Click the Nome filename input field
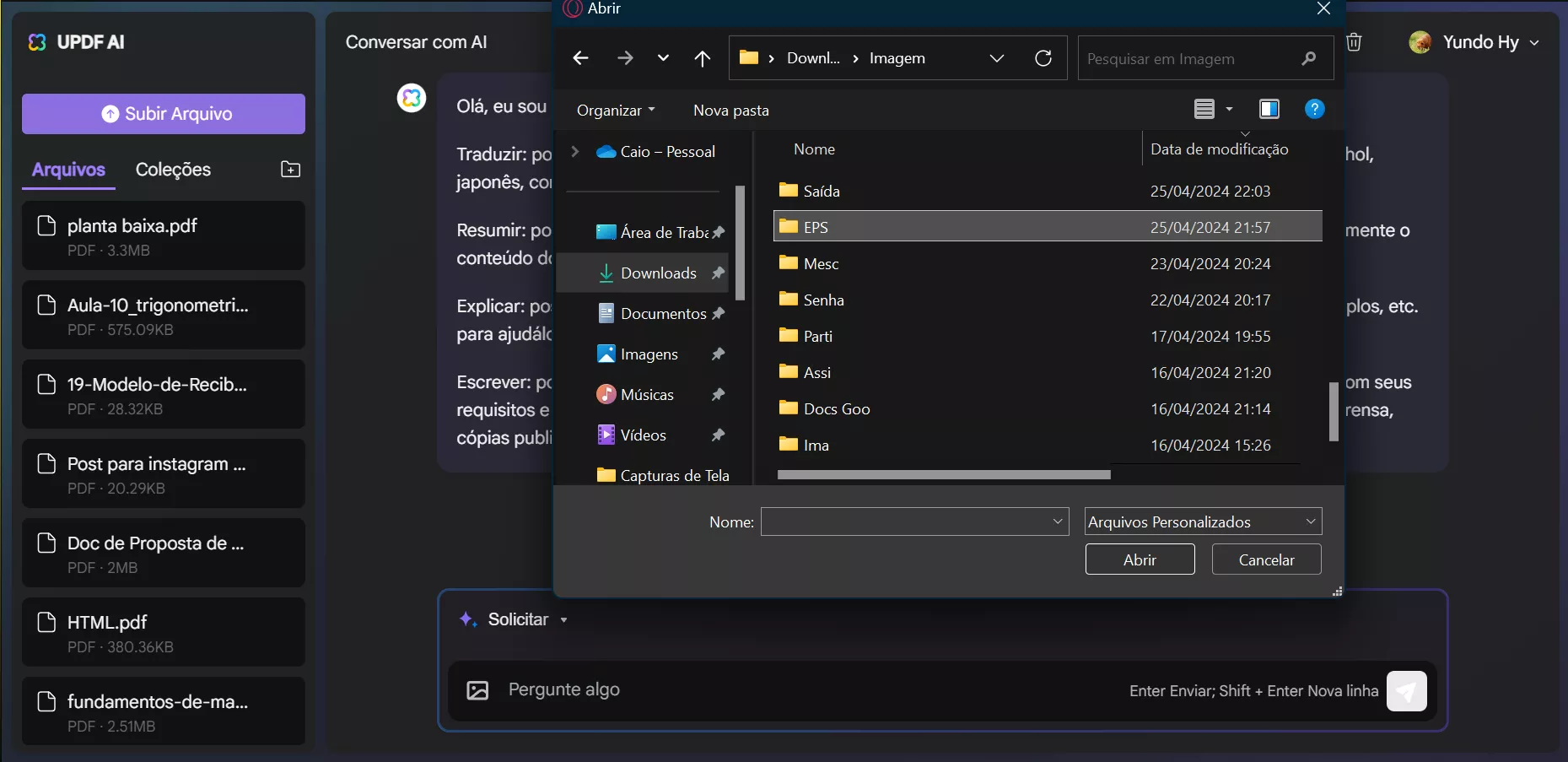The width and height of the screenshot is (1568, 762). click(906, 522)
